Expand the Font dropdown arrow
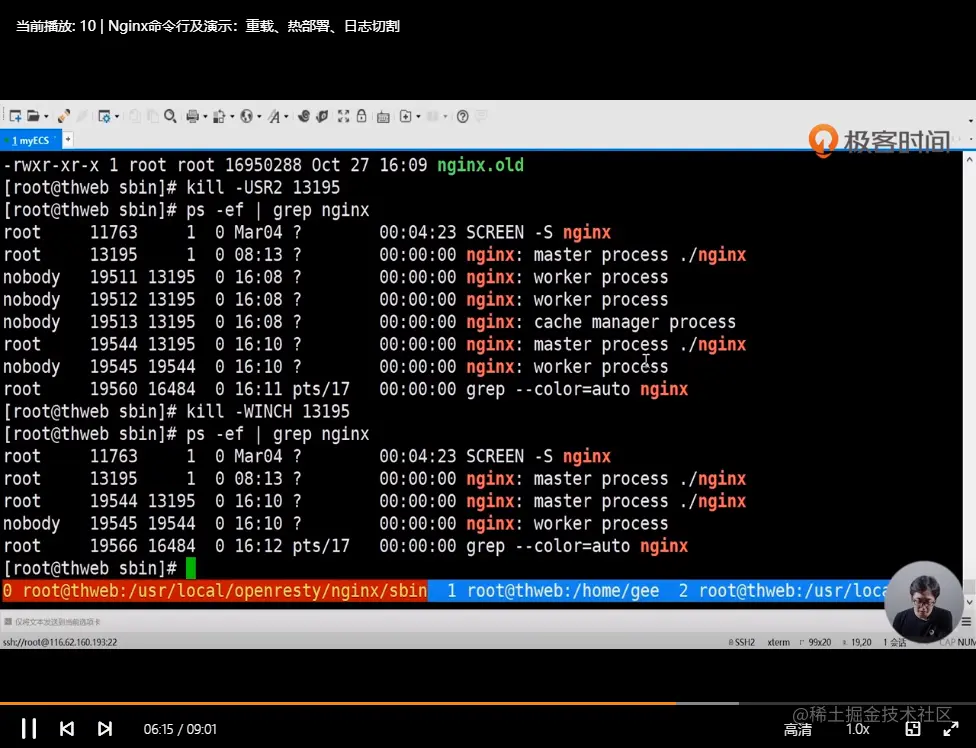Screen dimensions: 976x748 pos(286,116)
